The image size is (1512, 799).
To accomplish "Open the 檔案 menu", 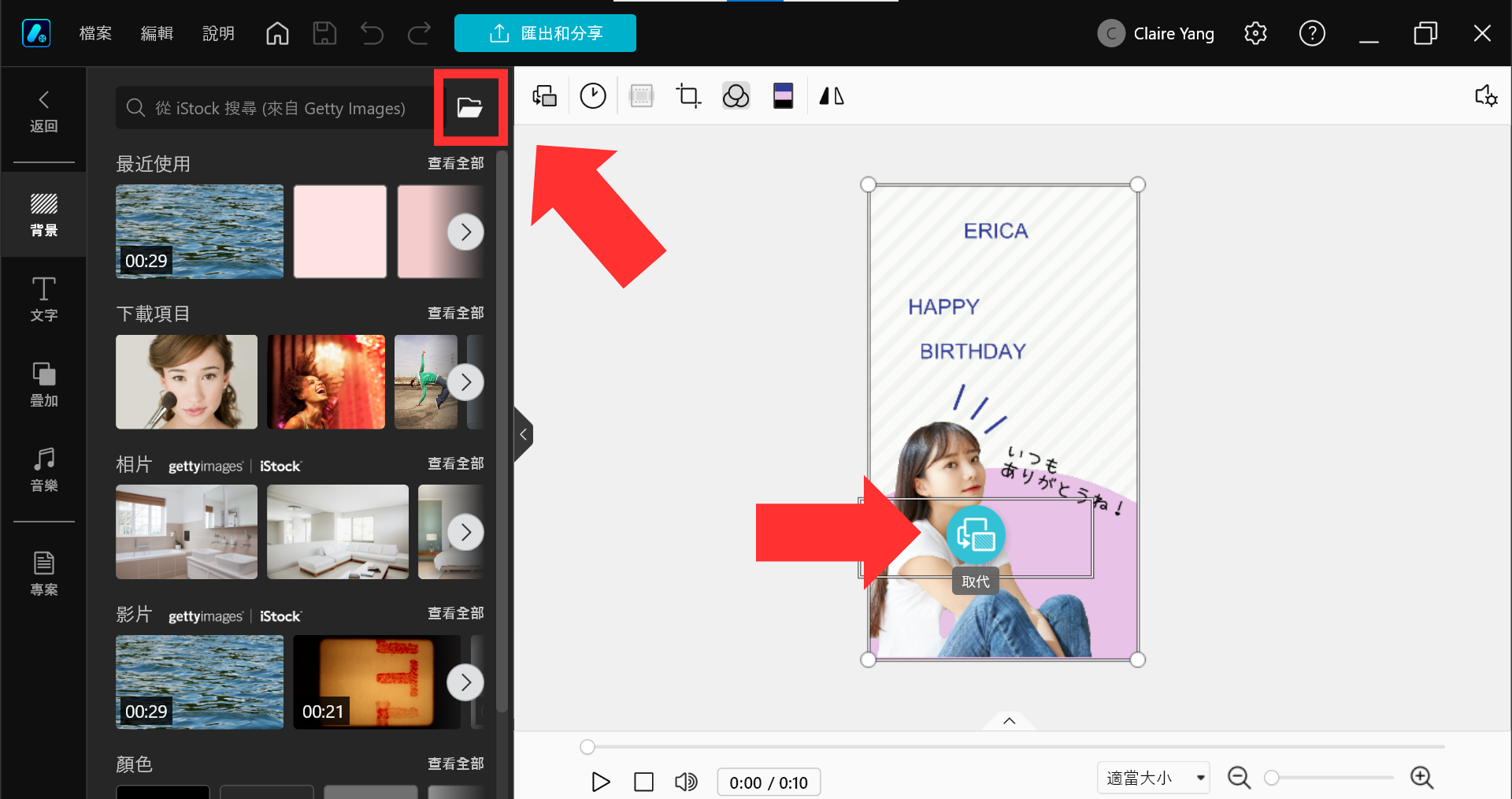I will [95, 33].
